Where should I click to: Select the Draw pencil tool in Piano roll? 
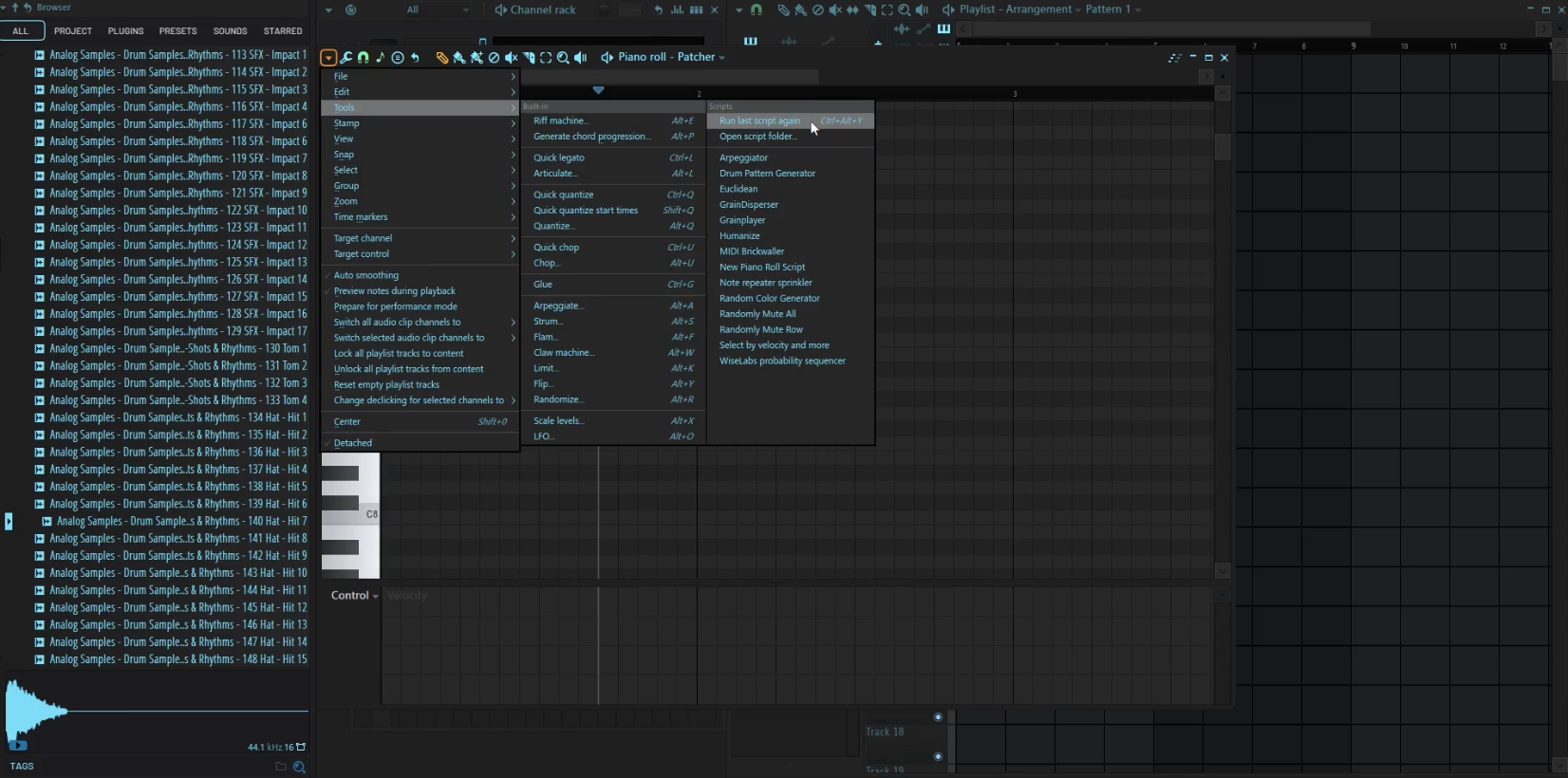(441, 58)
